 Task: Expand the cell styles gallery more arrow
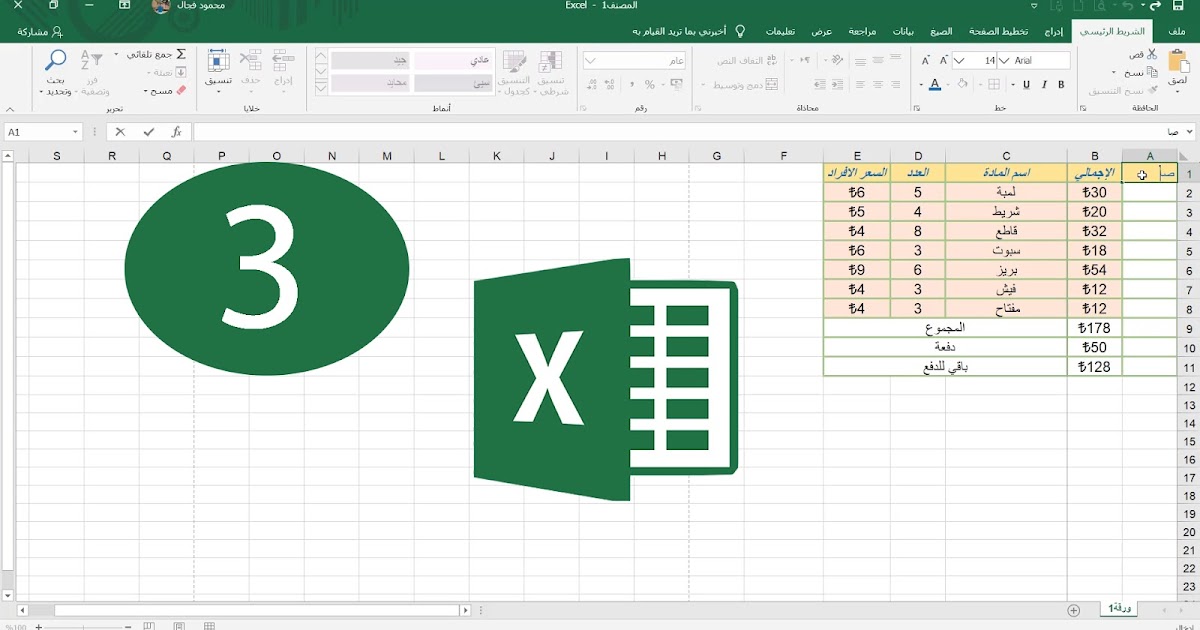[321, 88]
